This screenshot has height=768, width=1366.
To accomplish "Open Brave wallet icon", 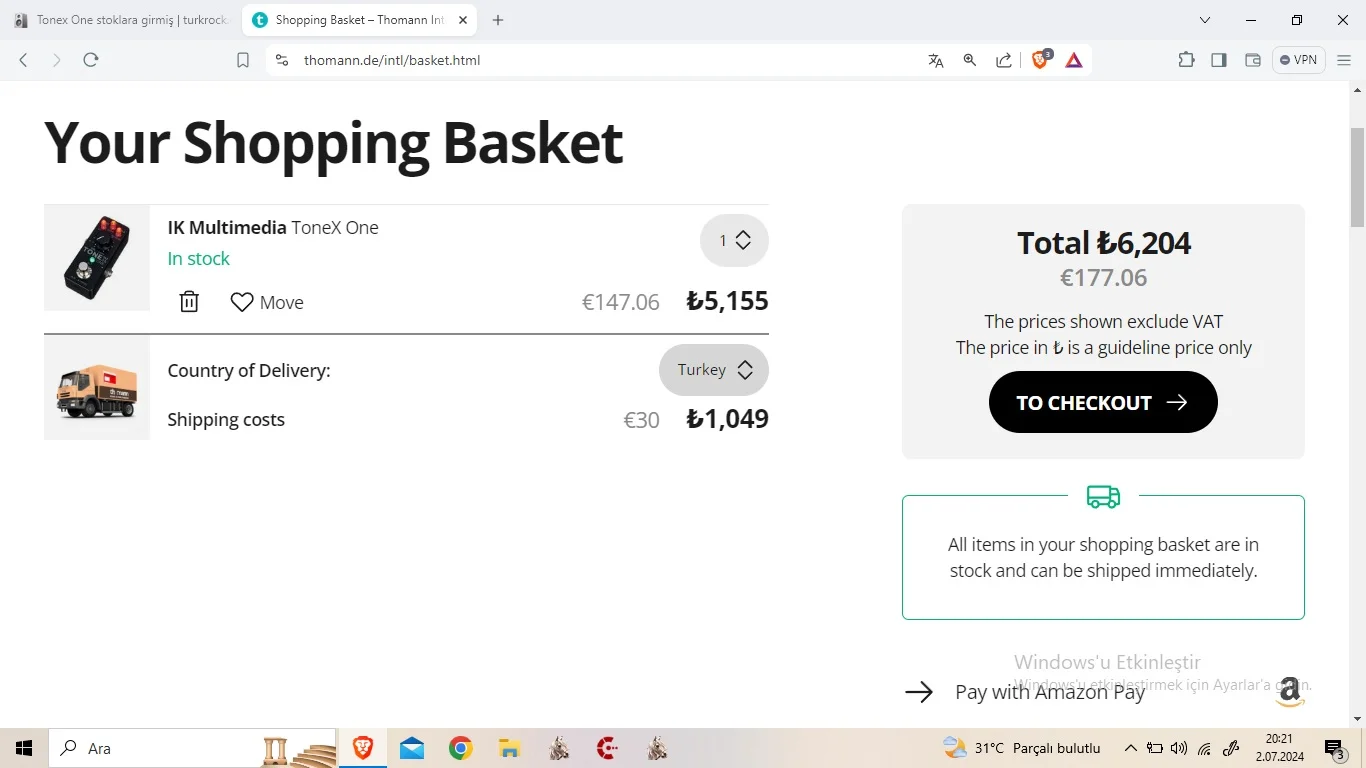I will coord(1252,60).
